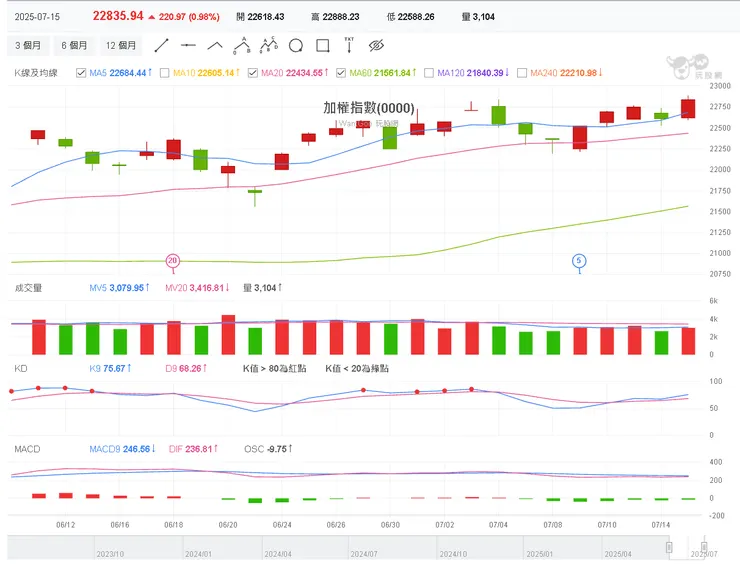Uncheck the MA60 moving average checkbox
This screenshot has height=567, width=740.
click(341, 73)
